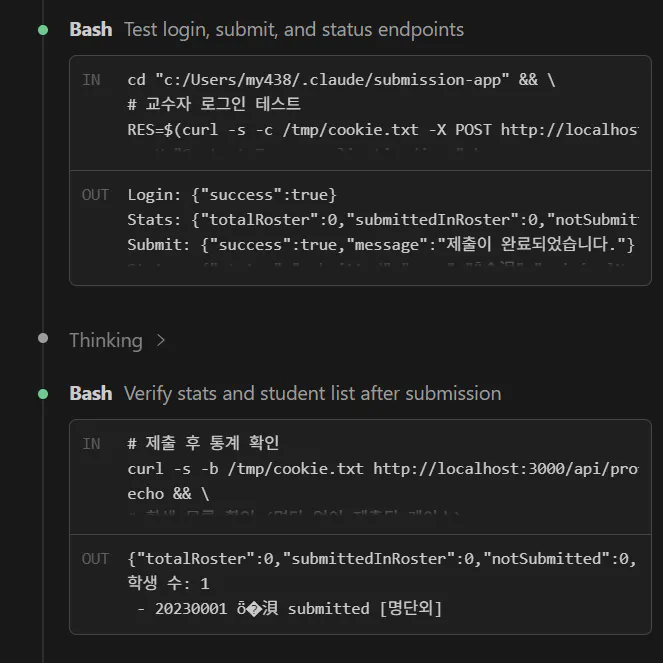
Task: Click the gray status dot beside Thinking
Action: [43, 338]
